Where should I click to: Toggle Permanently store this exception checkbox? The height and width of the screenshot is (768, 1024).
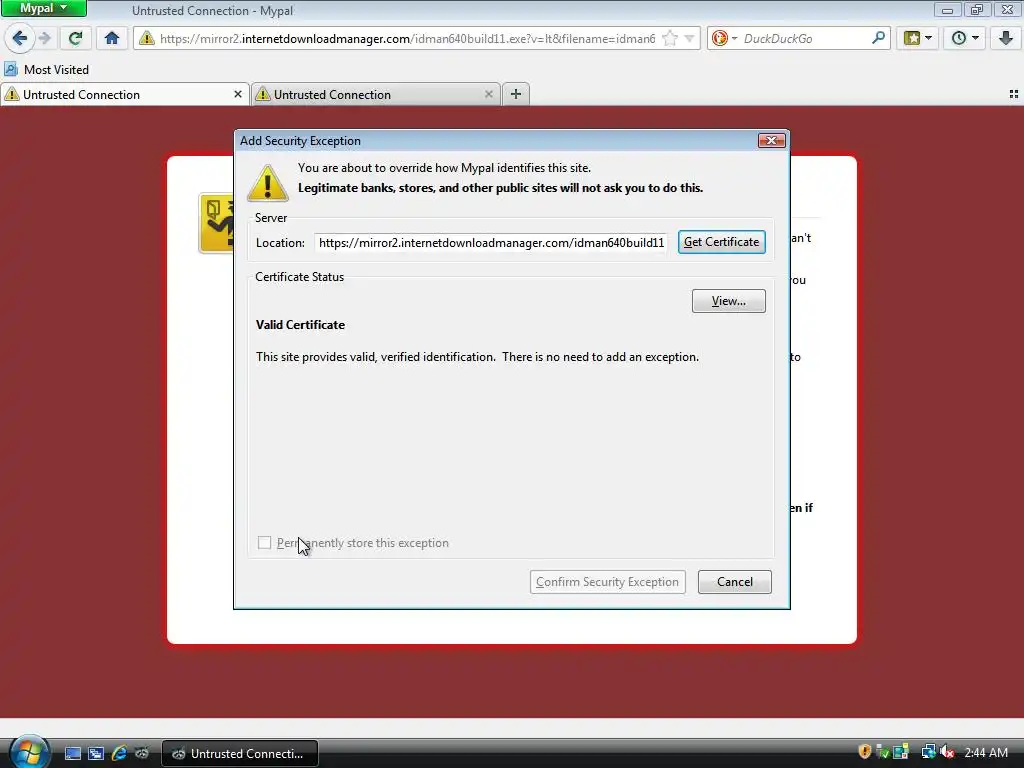264,543
